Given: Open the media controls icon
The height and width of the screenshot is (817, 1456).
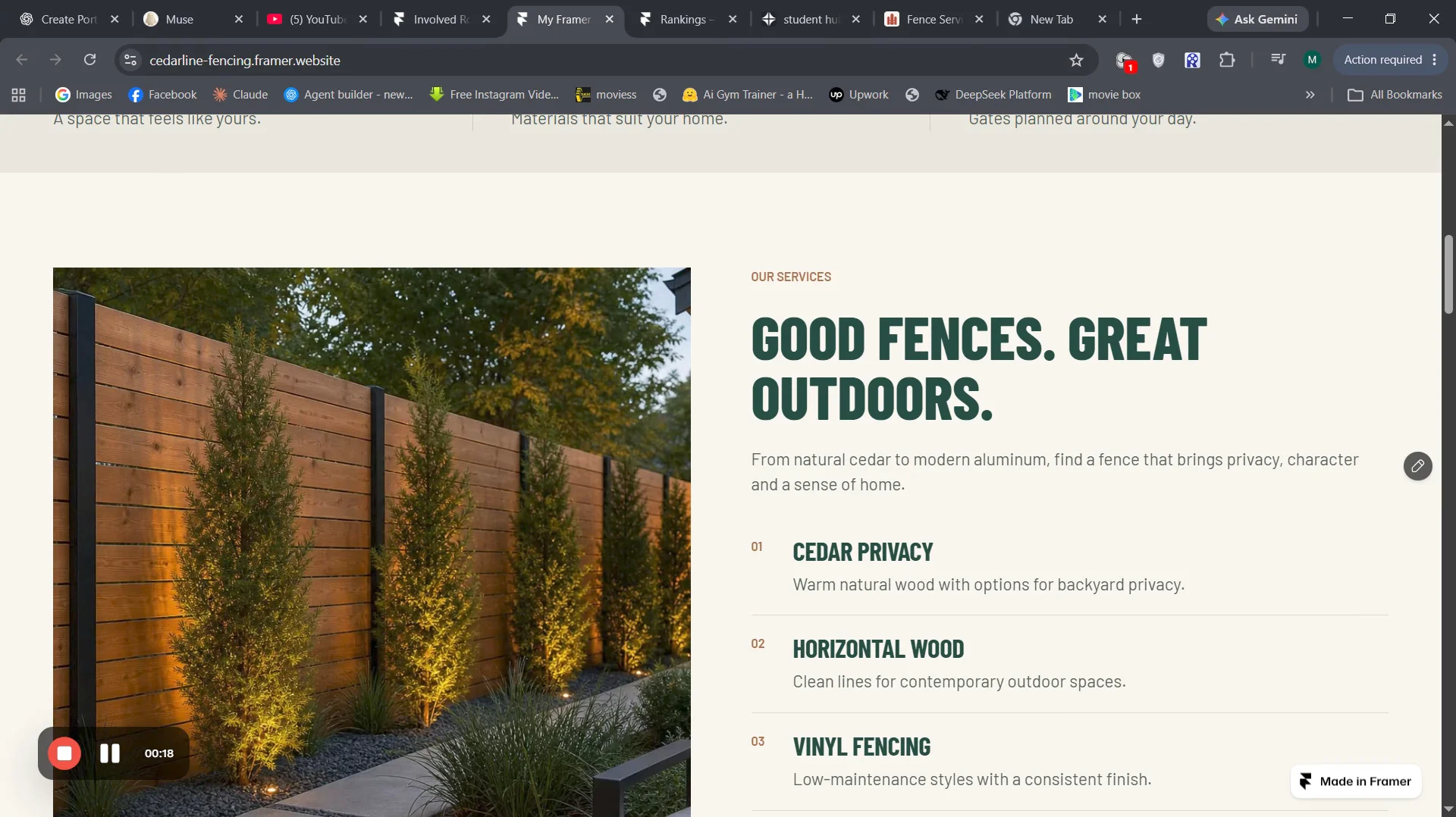Looking at the screenshot, I should (x=1278, y=60).
